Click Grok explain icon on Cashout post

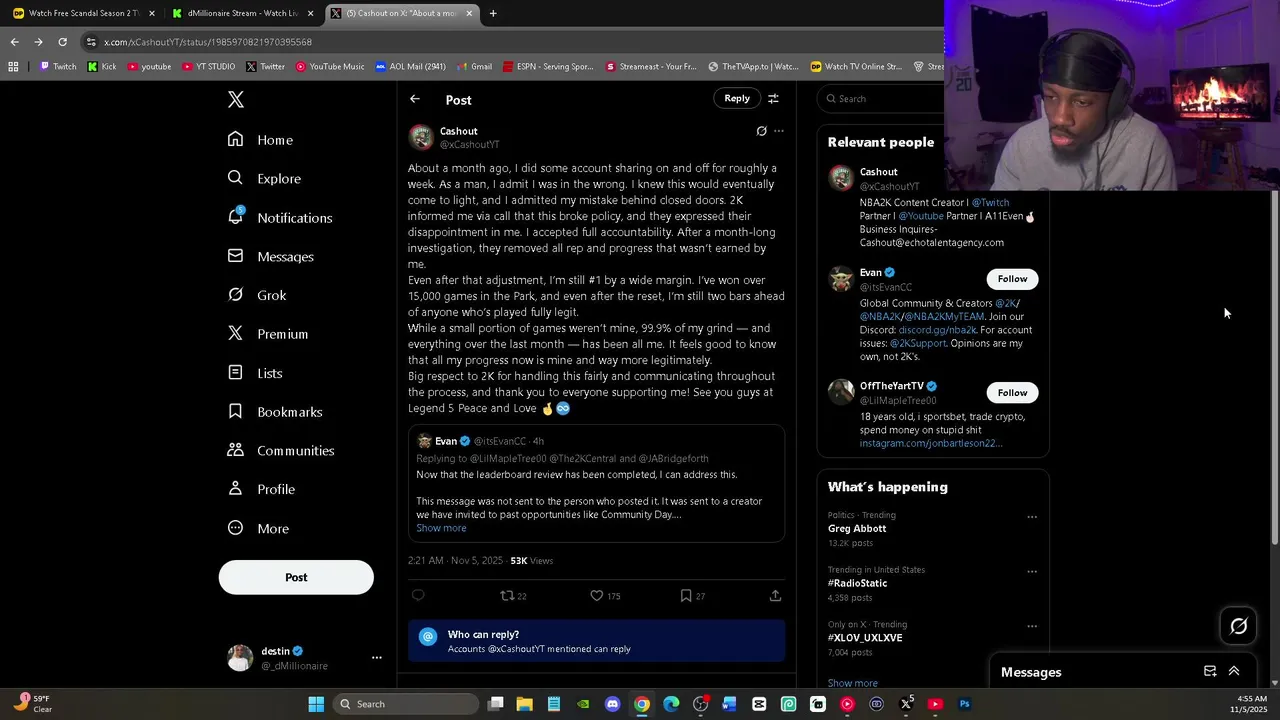pyautogui.click(x=761, y=131)
